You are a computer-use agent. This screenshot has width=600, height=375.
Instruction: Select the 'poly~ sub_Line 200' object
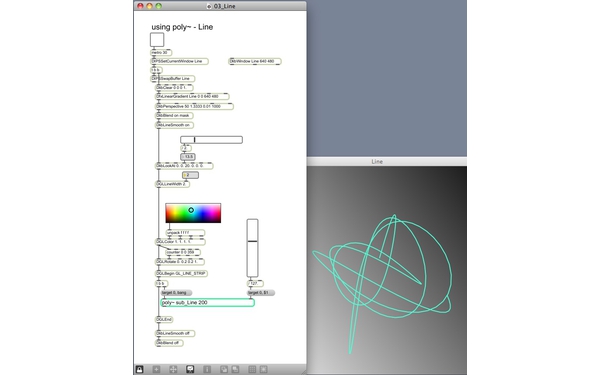(207, 303)
